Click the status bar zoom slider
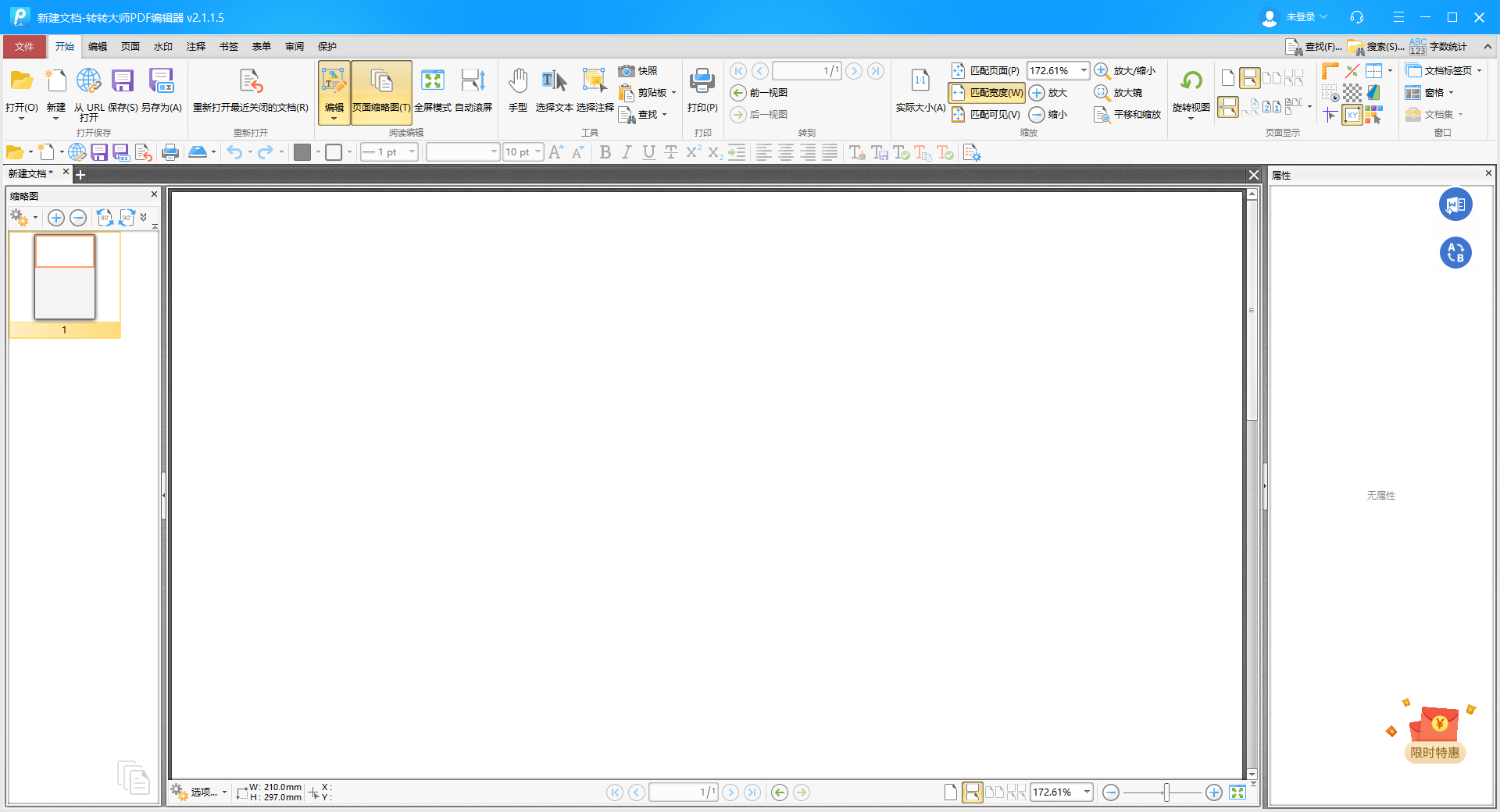Image resolution: width=1500 pixels, height=812 pixels. point(1162,793)
